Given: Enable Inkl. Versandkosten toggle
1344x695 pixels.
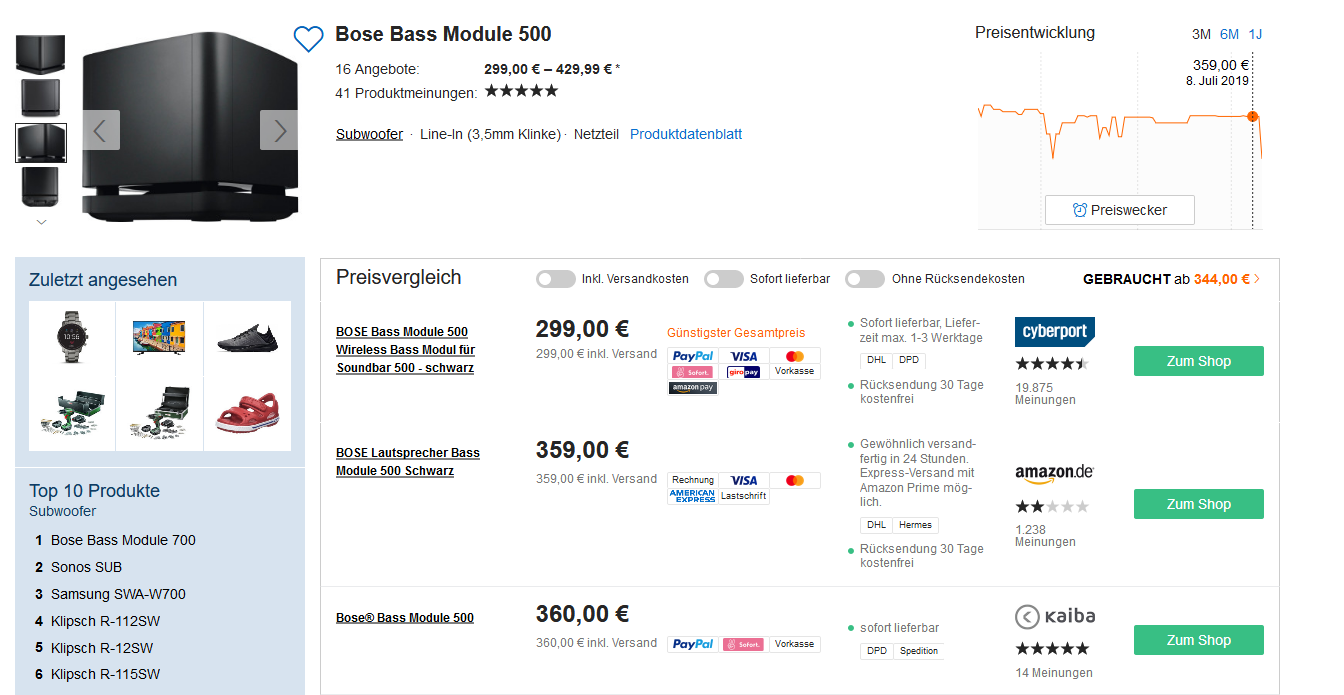Looking at the screenshot, I should coord(556,279).
